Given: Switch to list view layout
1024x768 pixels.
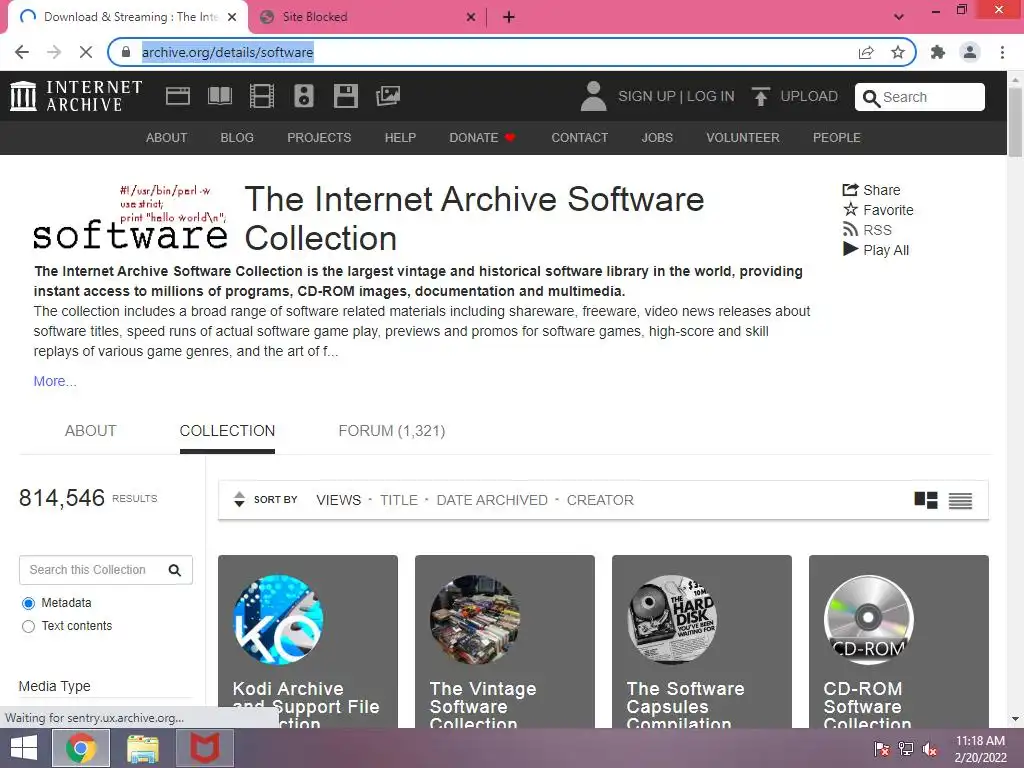Looking at the screenshot, I should [x=960, y=500].
